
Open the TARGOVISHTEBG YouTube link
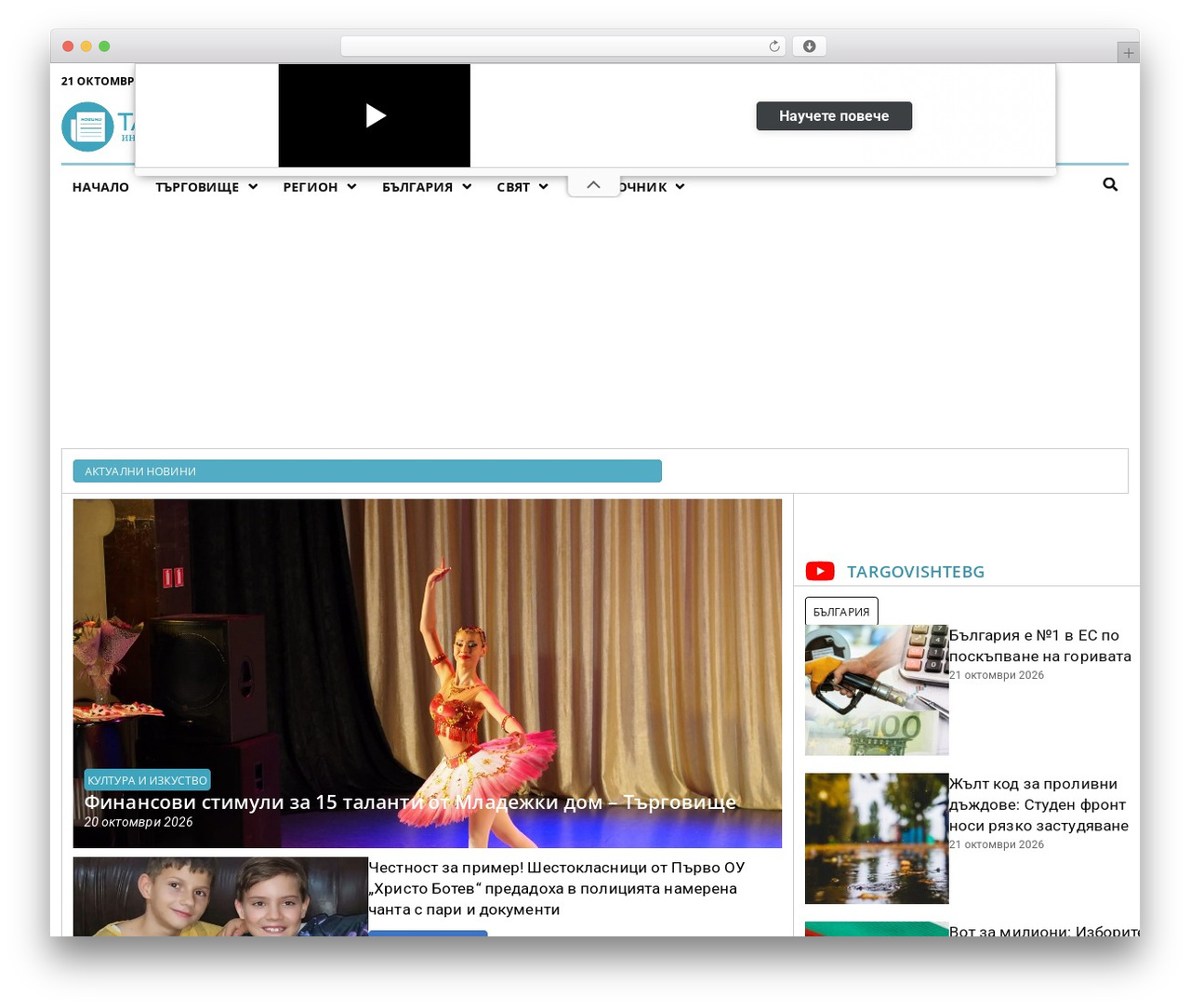click(x=916, y=572)
